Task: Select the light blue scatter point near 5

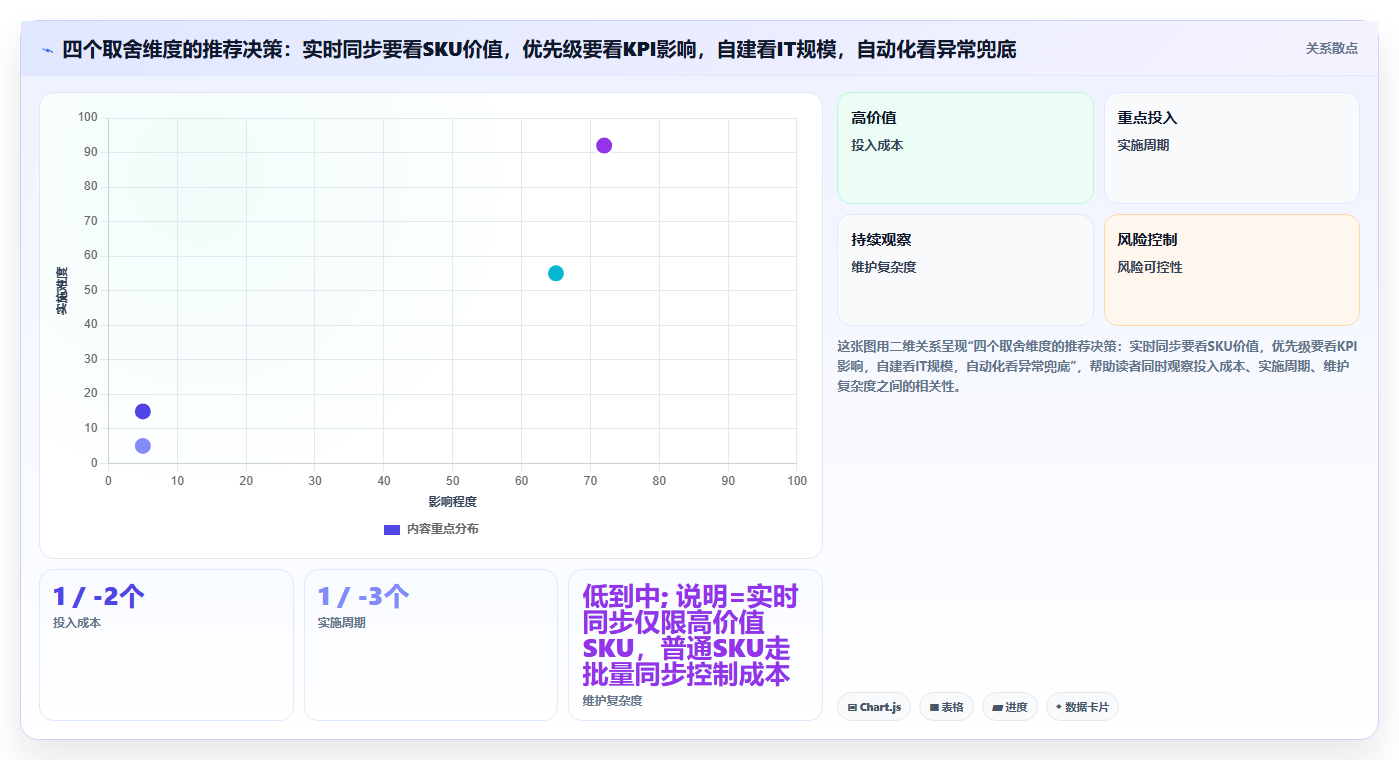Action: tap(143, 446)
